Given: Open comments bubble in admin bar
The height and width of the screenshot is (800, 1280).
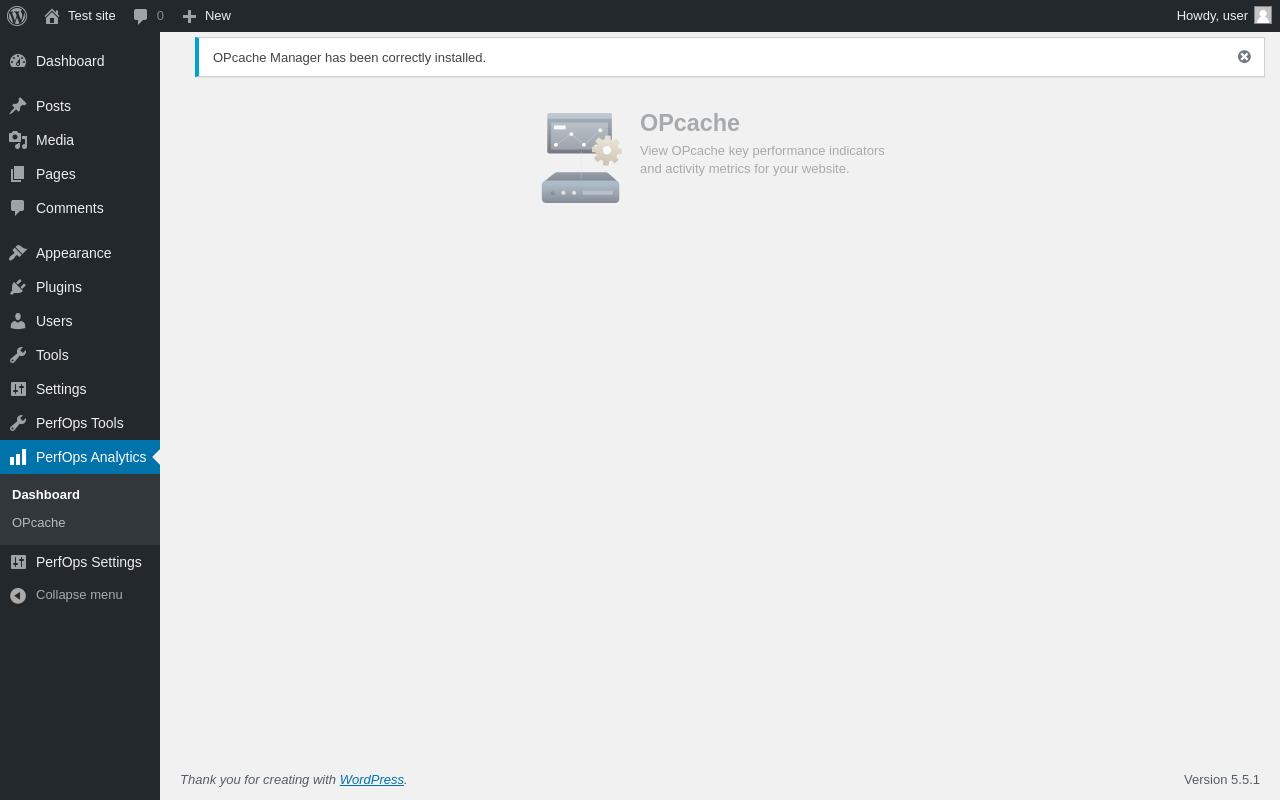Looking at the screenshot, I should [x=141, y=16].
